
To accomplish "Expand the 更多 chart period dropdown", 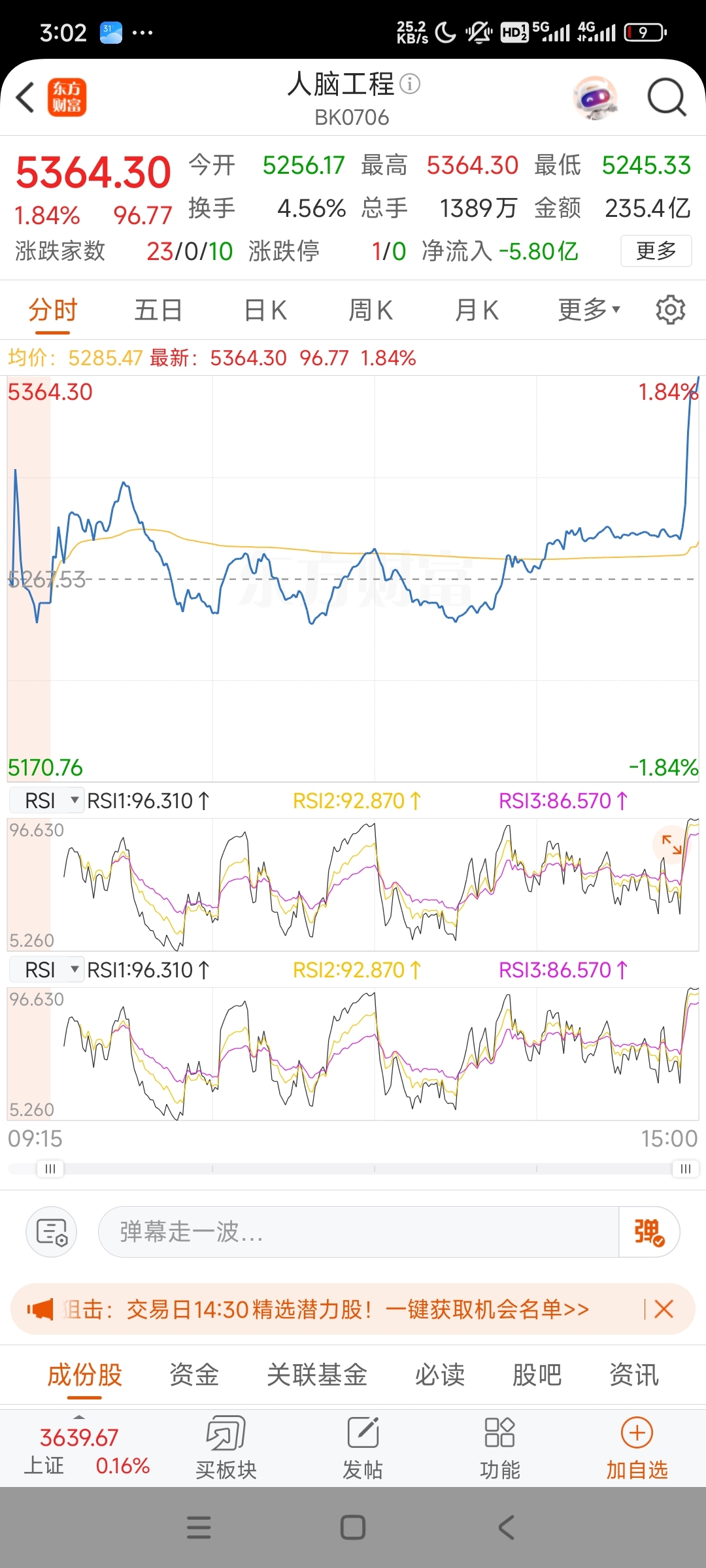I will pos(589,310).
